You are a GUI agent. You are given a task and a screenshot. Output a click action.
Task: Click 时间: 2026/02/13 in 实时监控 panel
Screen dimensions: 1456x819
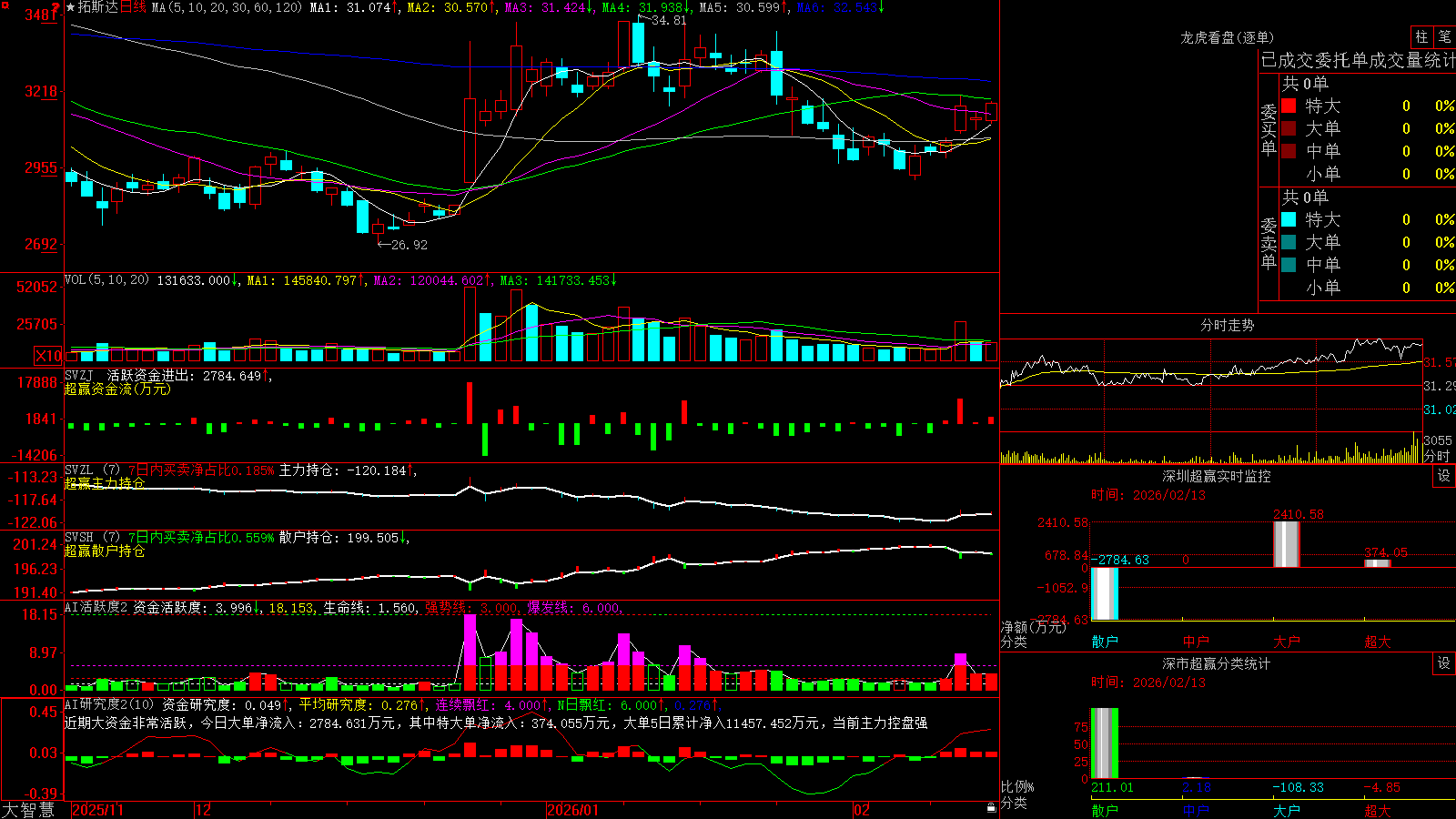coord(1148,495)
